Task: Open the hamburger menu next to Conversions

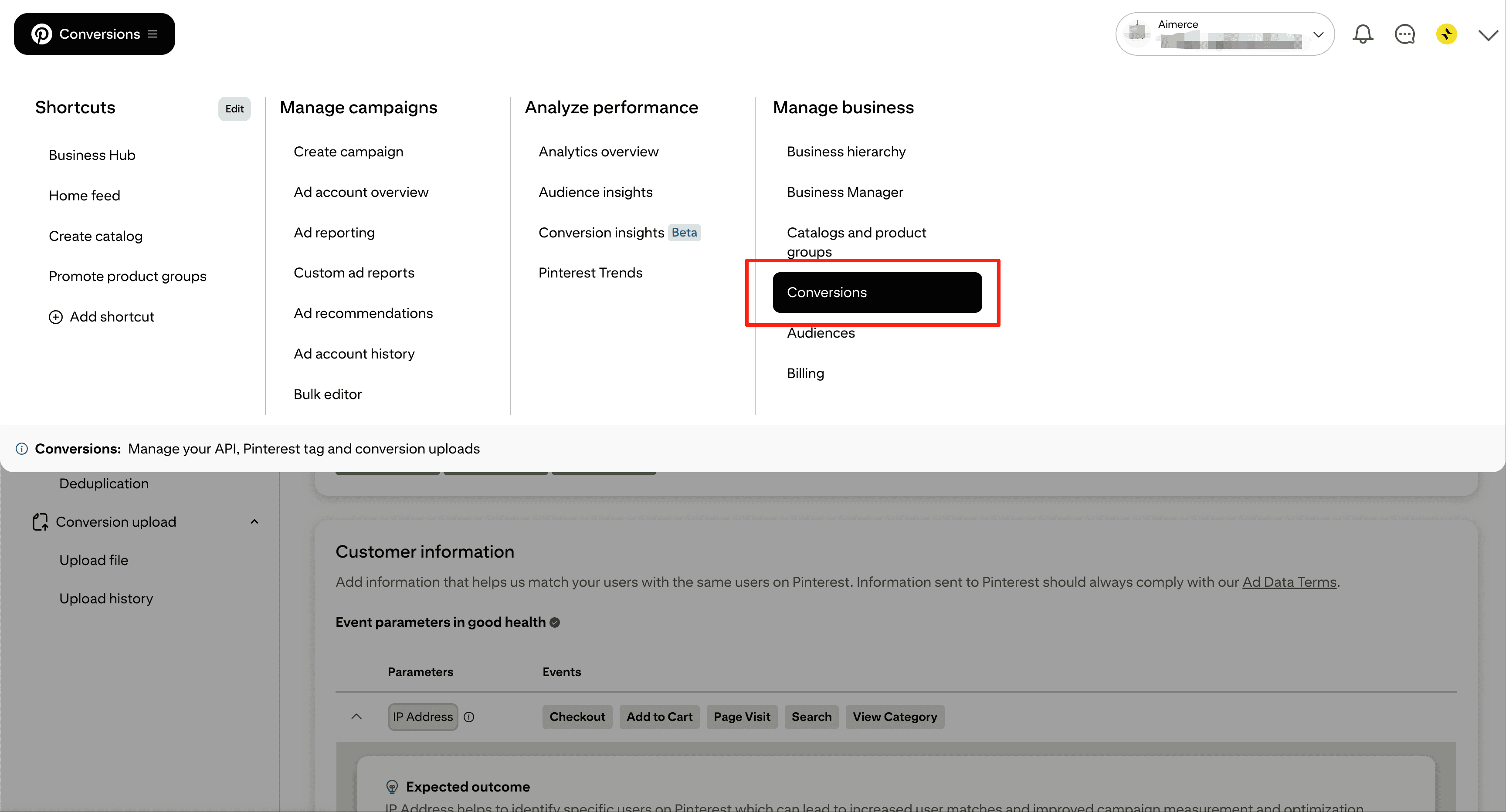Action: point(153,34)
